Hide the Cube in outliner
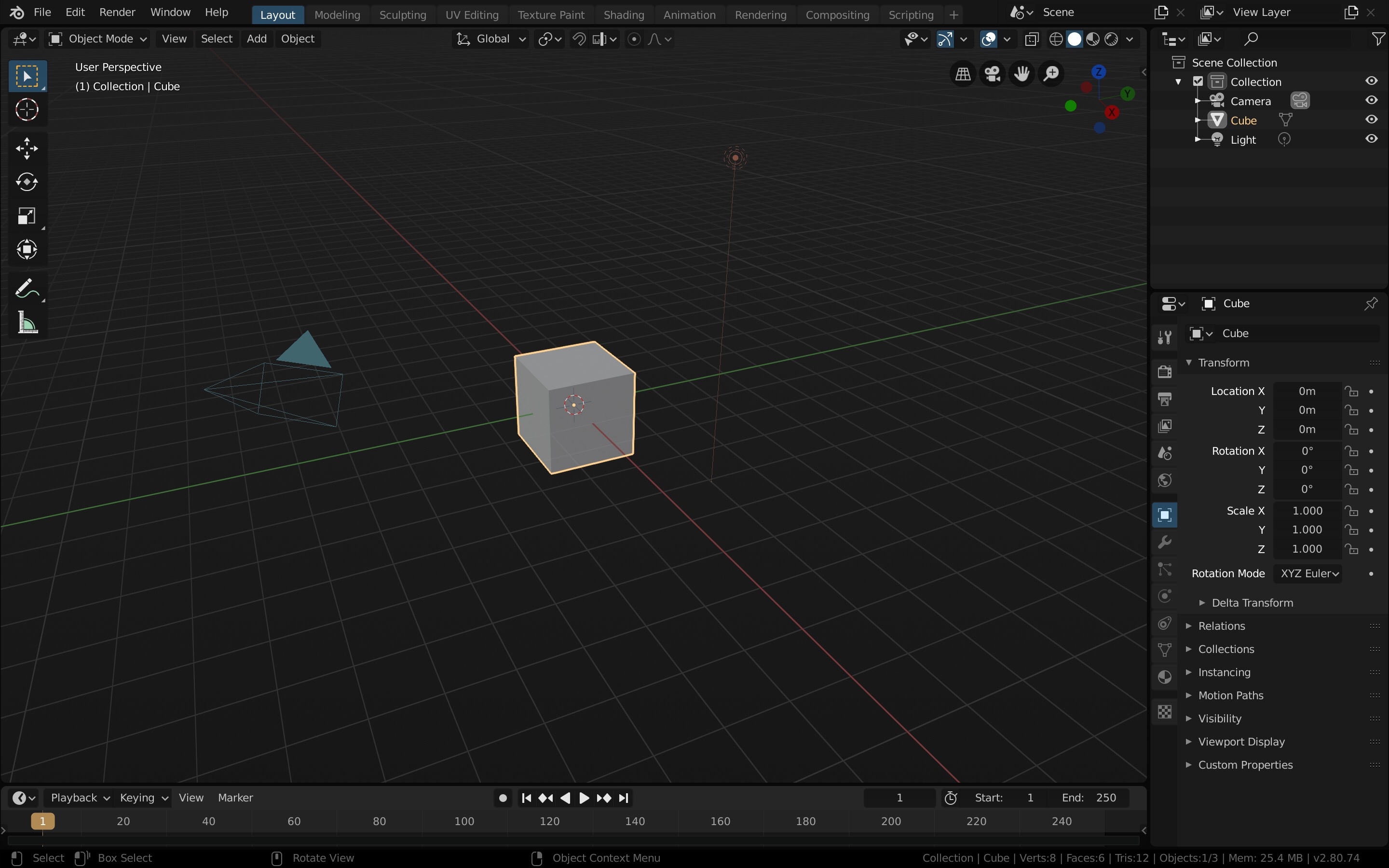The height and width of the screenshot is (868, 1389). [x=1371, y=120]
